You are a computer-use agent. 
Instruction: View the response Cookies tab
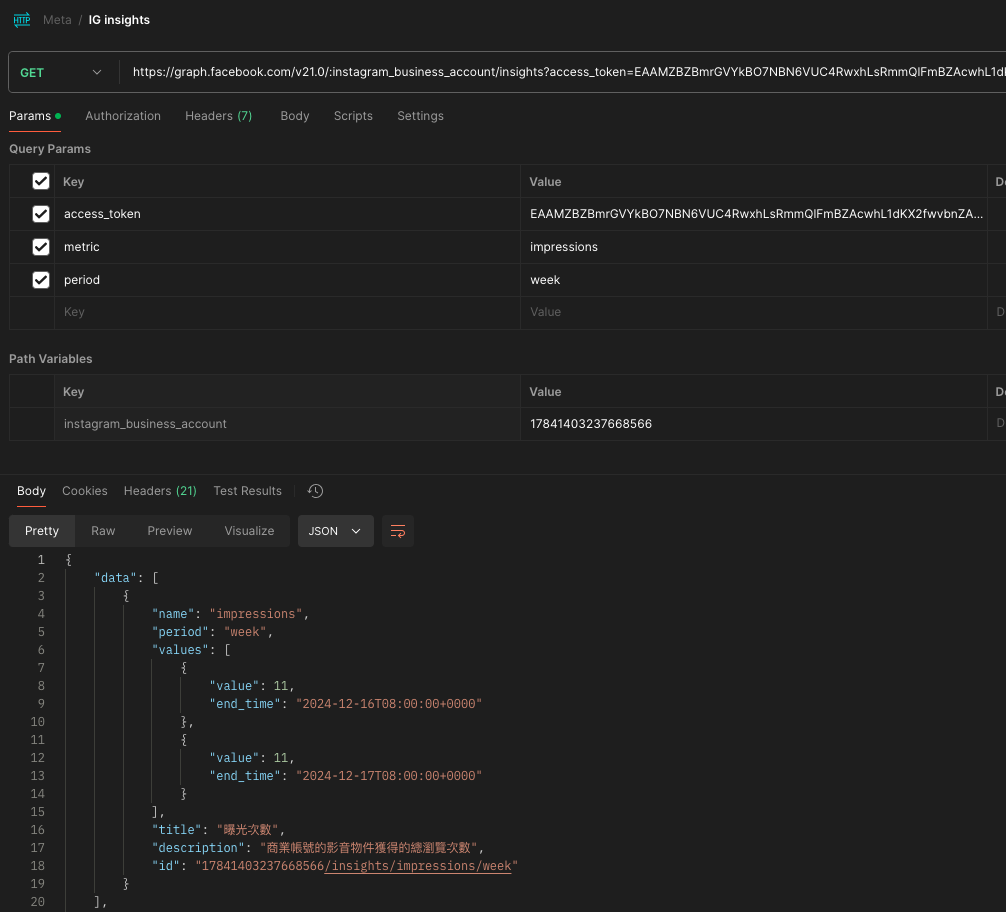(x=84, y=491)
